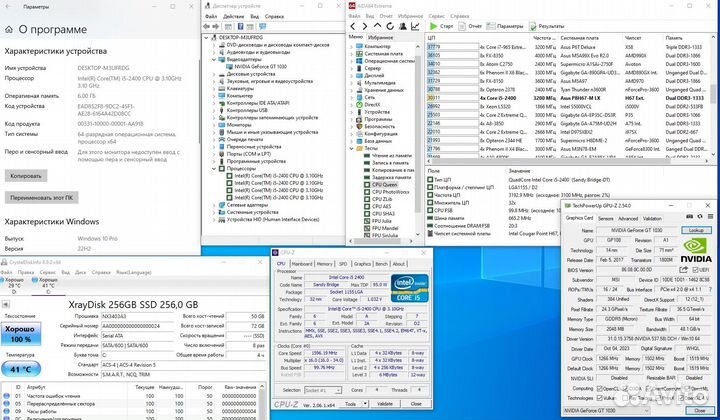The width and height of the screenshot is (720, 420).
Task: Click the Bus Interface question mark in GPU-Z
Action: point(710,290)
